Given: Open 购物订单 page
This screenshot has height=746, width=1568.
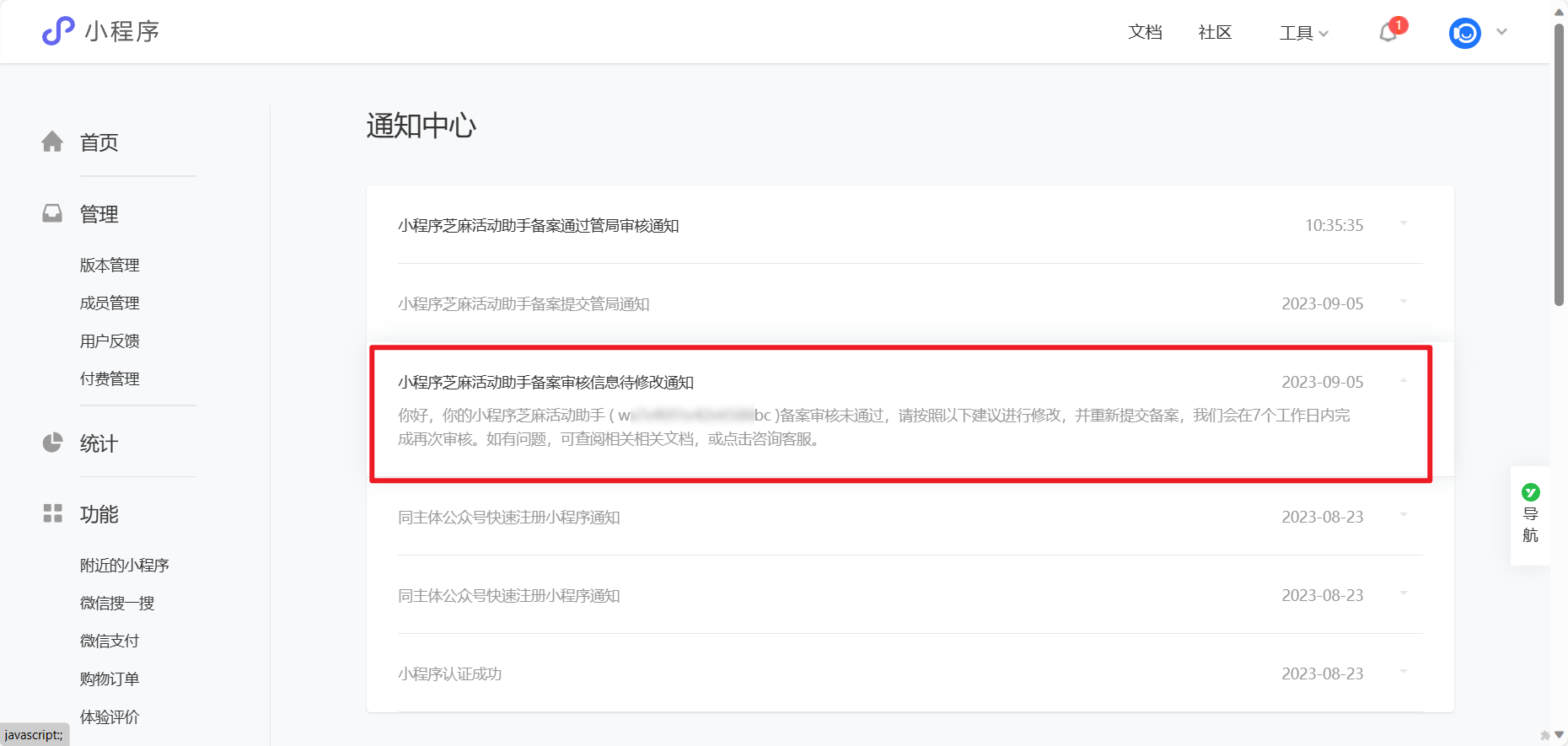Looking at the screenshot, I should (x=110, y=679).
